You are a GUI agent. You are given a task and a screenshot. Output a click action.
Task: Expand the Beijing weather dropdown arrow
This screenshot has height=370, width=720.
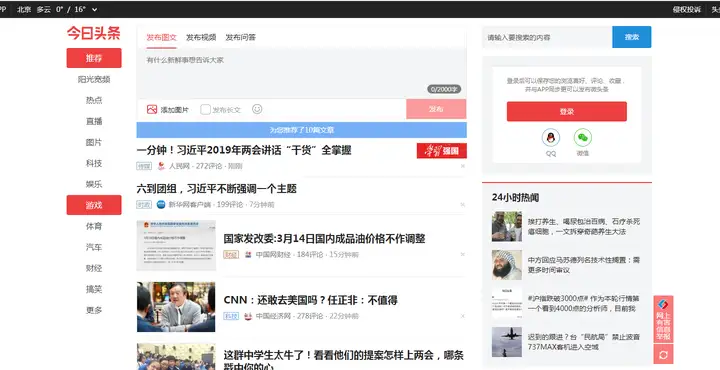point(95,10)
